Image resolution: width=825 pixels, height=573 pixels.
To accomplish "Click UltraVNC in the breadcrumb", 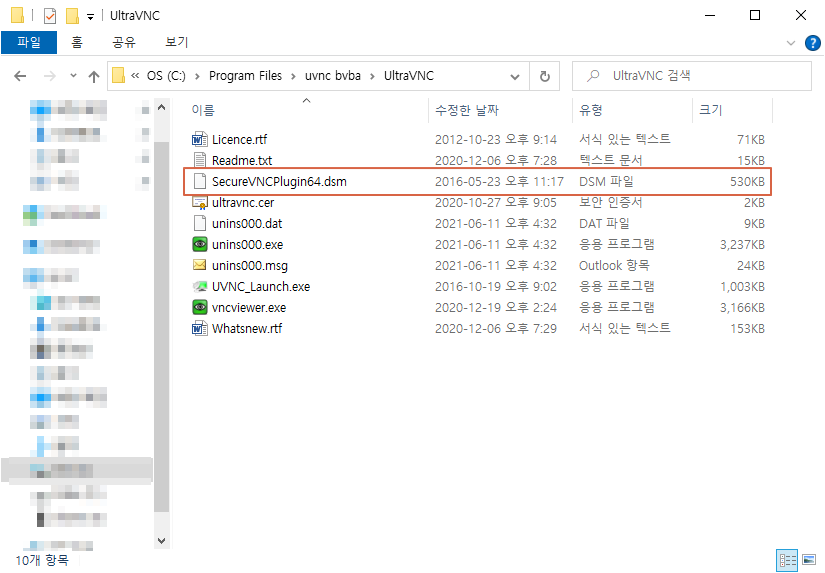I will [409, 76].
